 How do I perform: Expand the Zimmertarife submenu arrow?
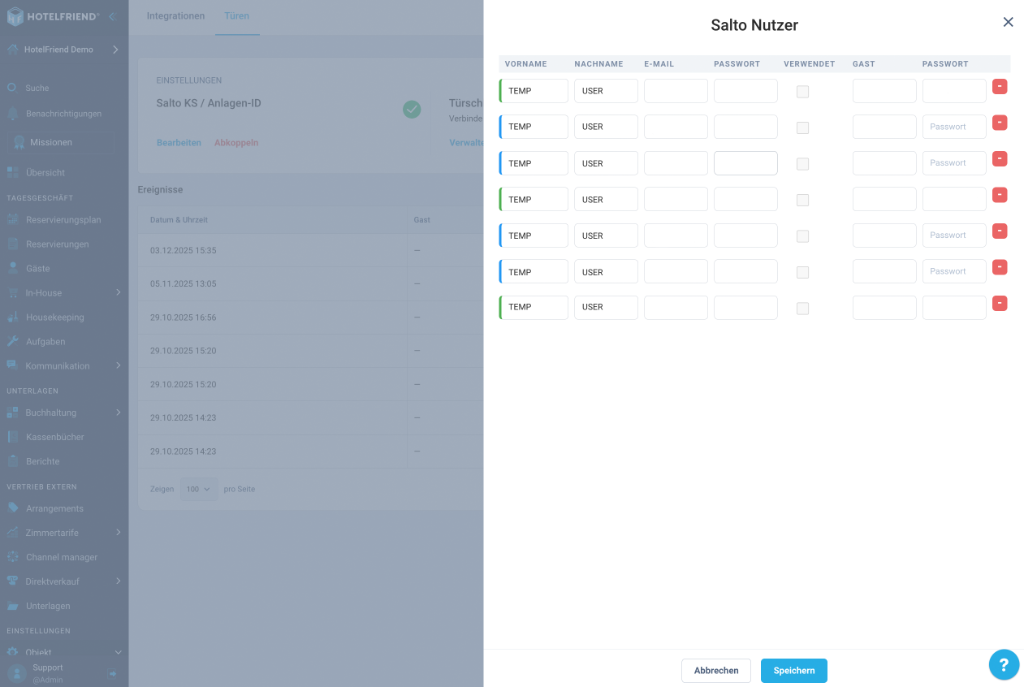pos(118,532)
